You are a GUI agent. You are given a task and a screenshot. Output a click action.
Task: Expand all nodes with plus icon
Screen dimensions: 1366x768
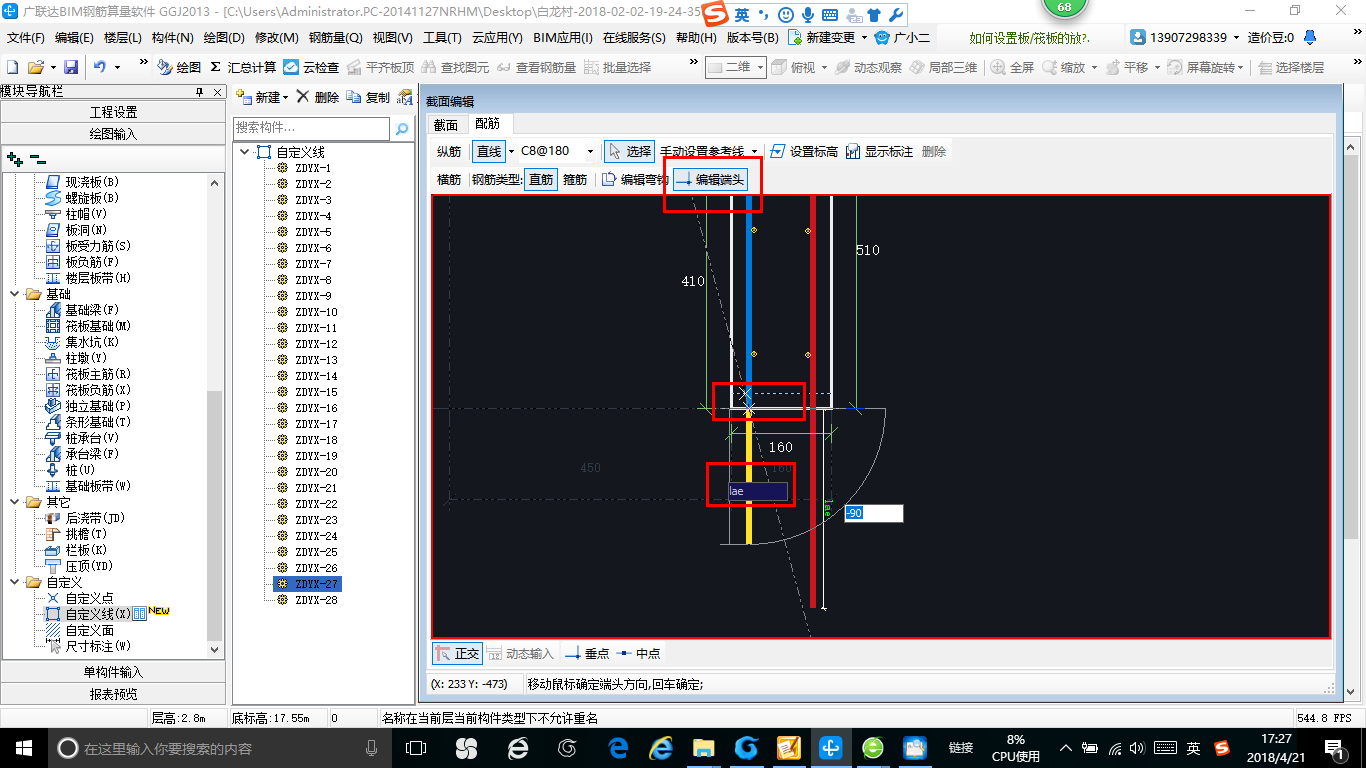(x=15, y=158)
